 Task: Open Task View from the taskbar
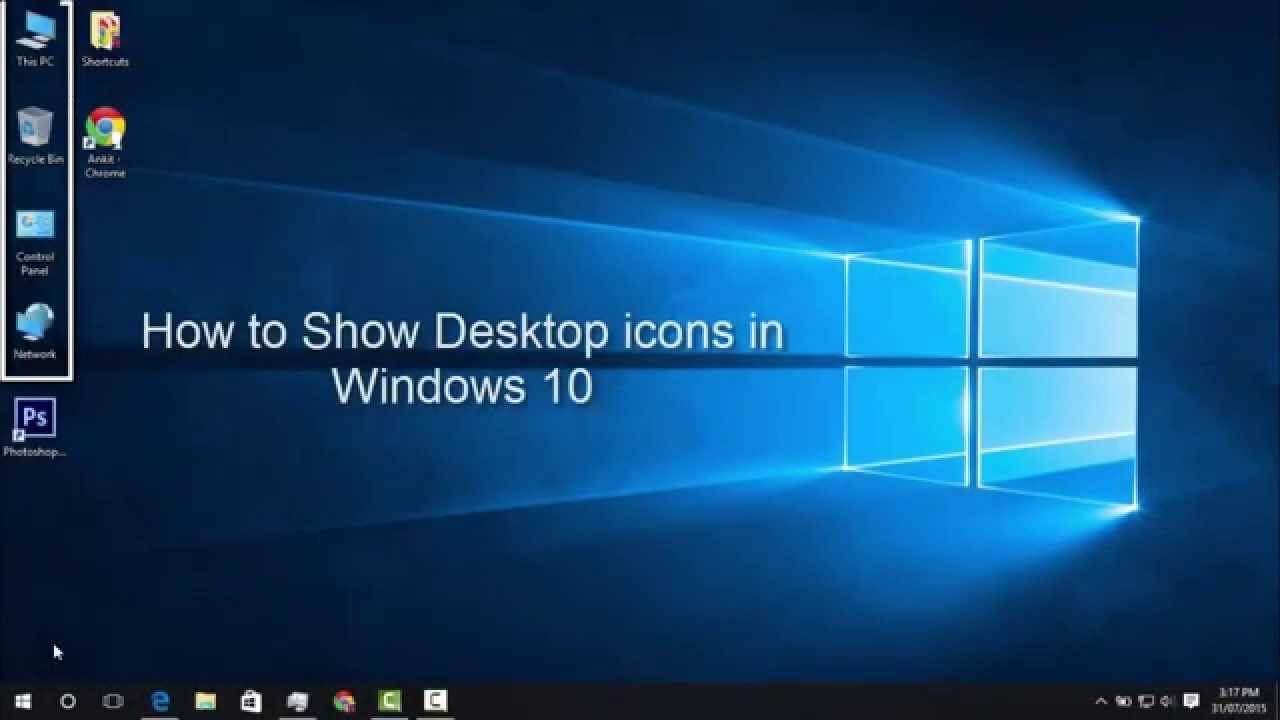(x=113, y=701)
